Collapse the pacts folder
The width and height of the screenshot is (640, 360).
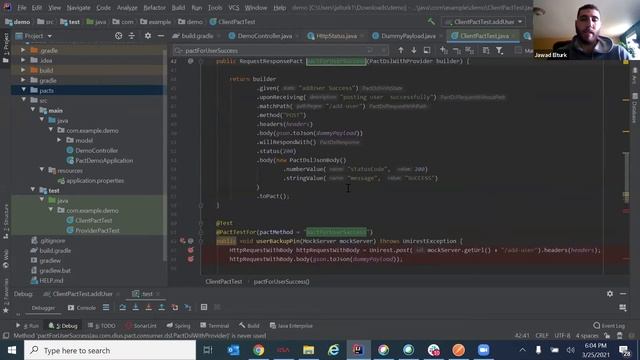coord(23,90)
